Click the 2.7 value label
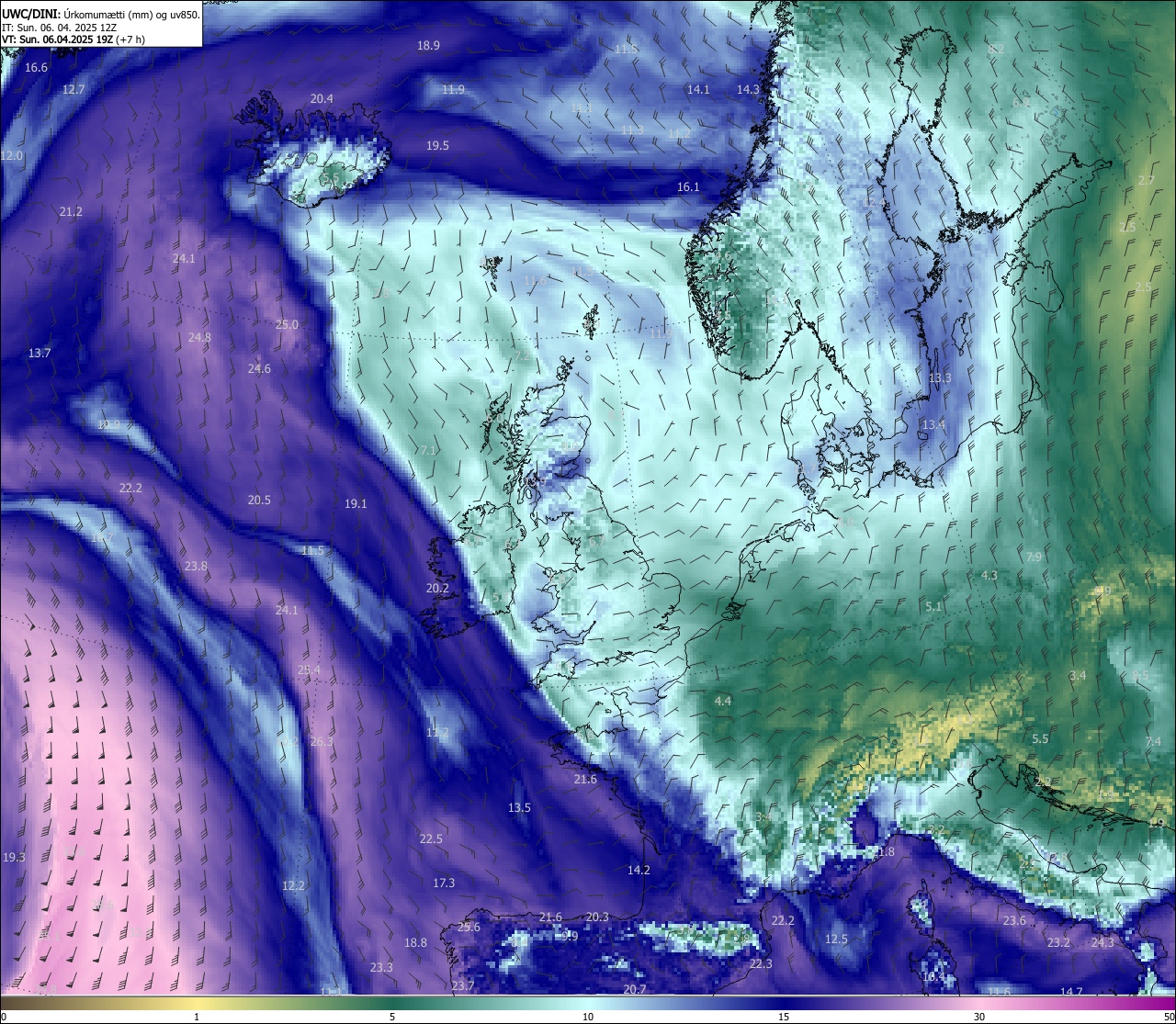The height and width of the screenshot is (1024, 1176). (x=1146, y=180)
